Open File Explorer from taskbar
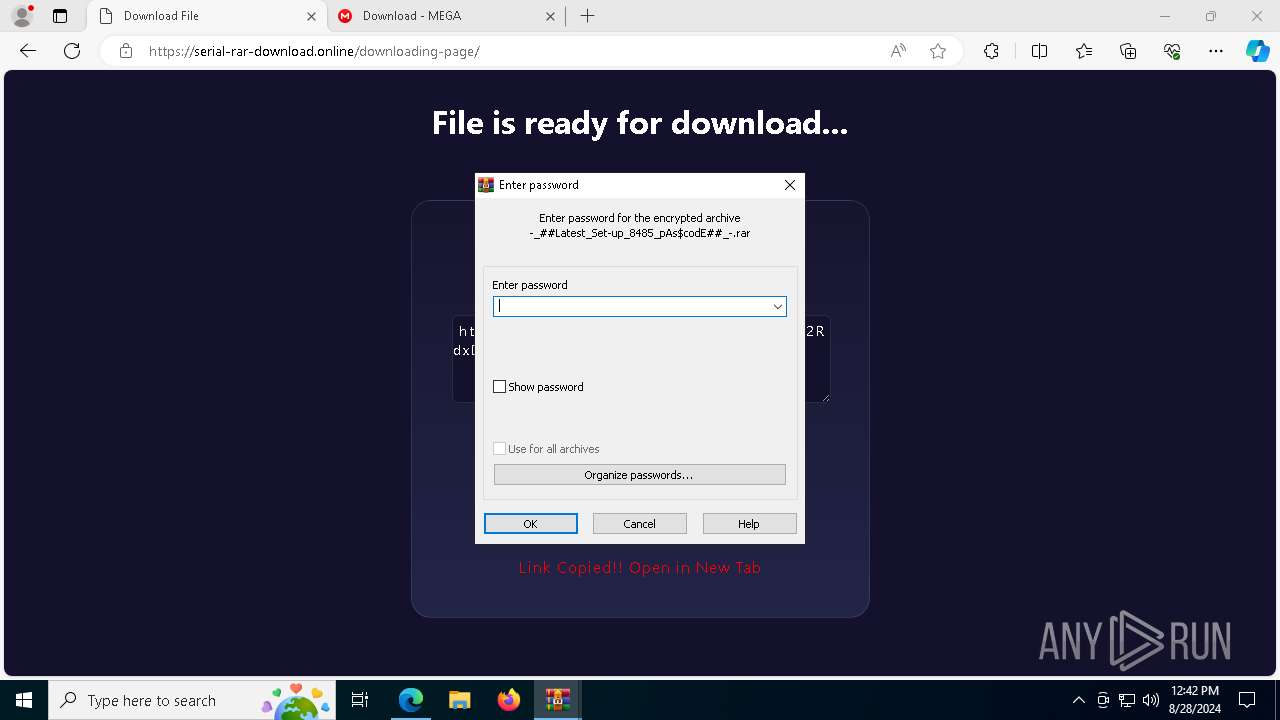Viewport: 1280px width, 720px height. coord(459,700)
